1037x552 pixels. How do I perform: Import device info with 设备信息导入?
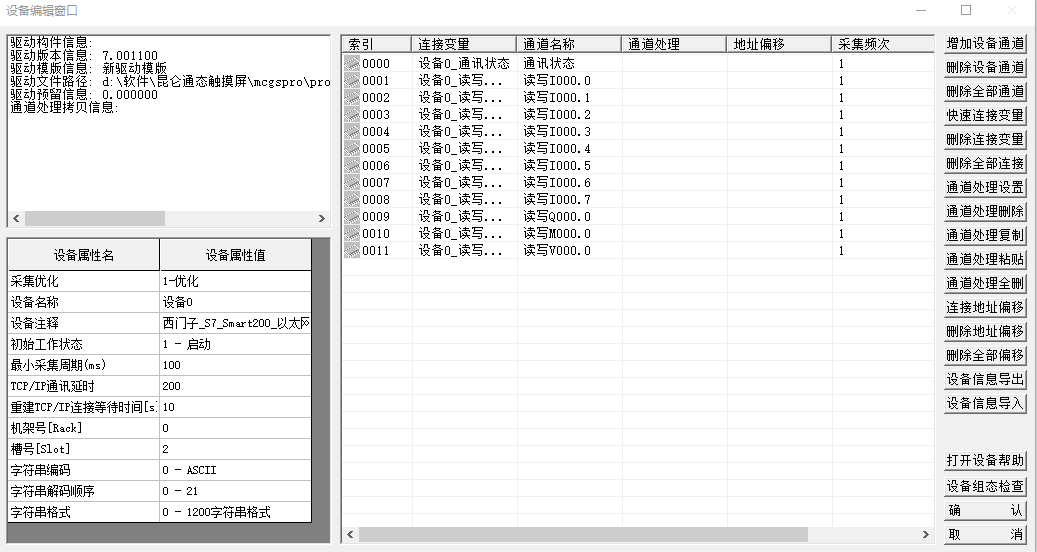point(985,403)
